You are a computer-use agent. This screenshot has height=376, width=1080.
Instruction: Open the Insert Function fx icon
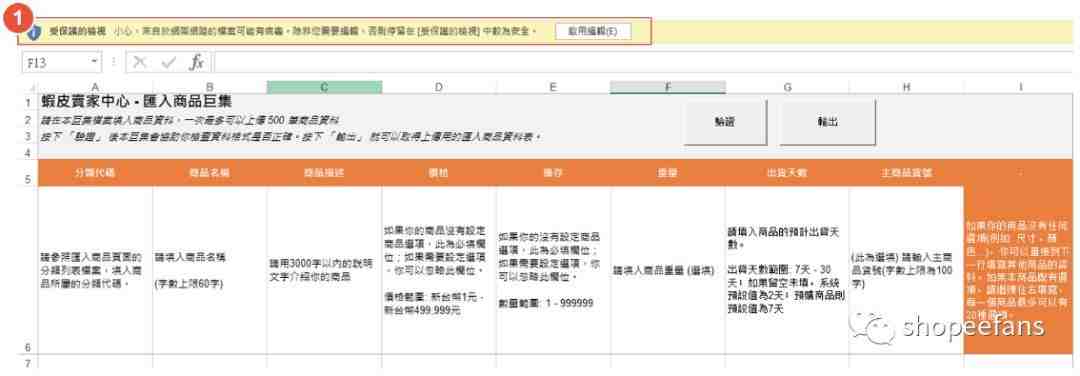196,63
